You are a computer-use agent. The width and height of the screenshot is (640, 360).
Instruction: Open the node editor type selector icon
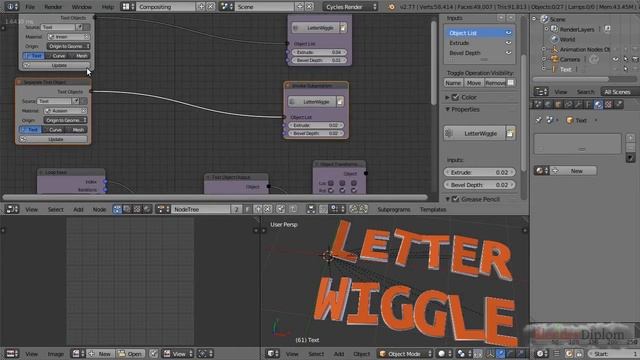point(12,209)
